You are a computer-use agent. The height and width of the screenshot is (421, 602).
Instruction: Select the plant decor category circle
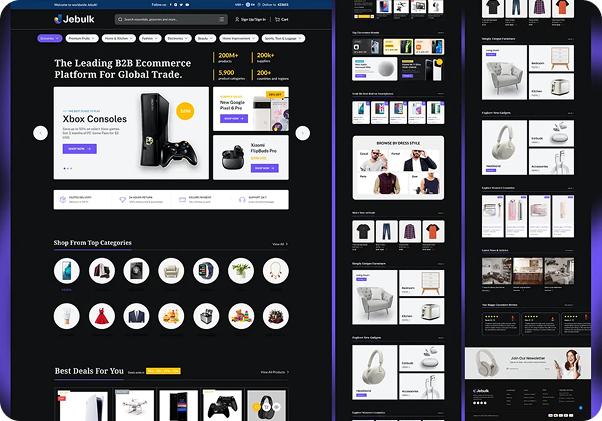pos(241,271)
